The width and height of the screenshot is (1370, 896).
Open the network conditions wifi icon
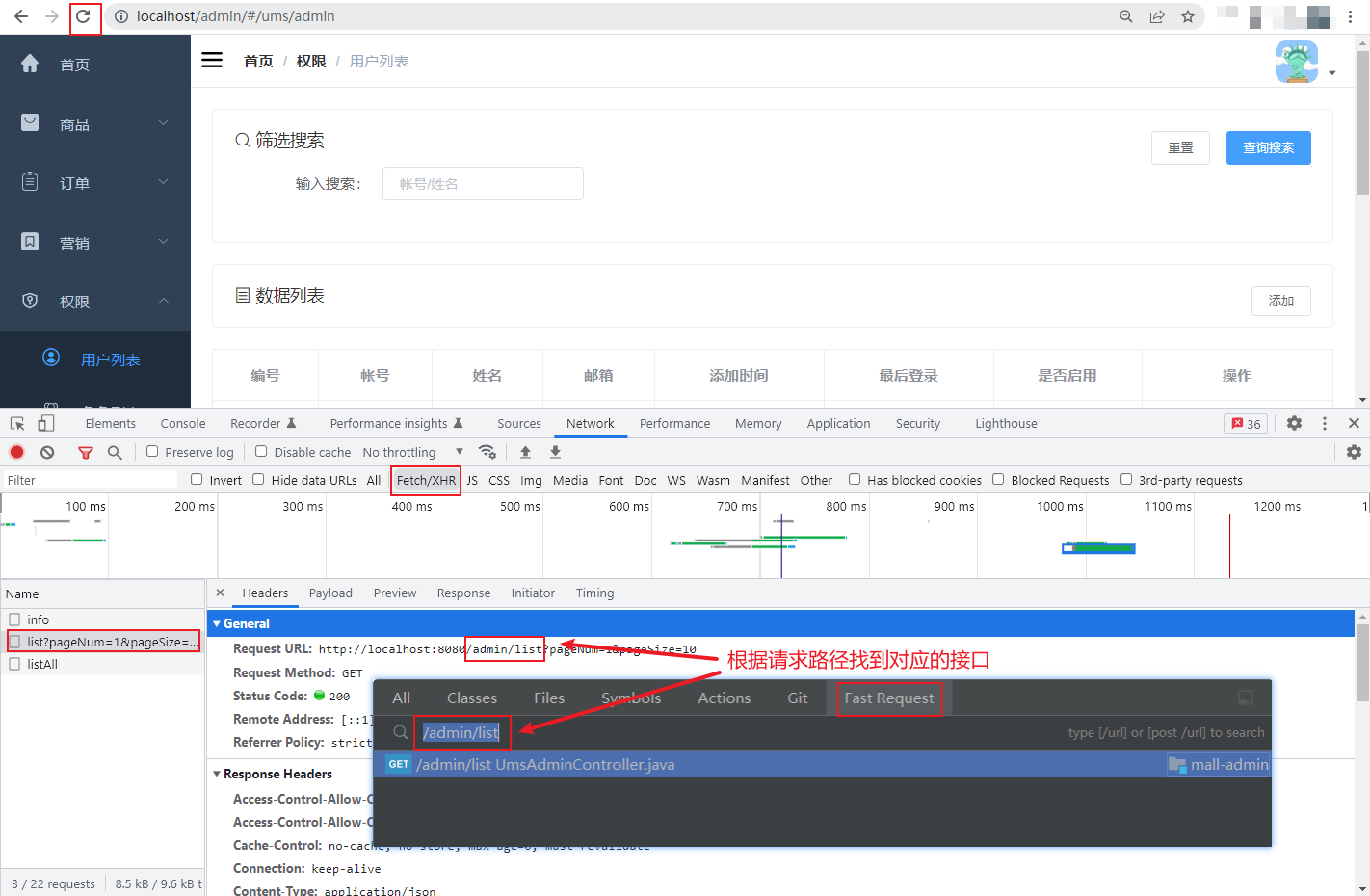coord(487,452)
